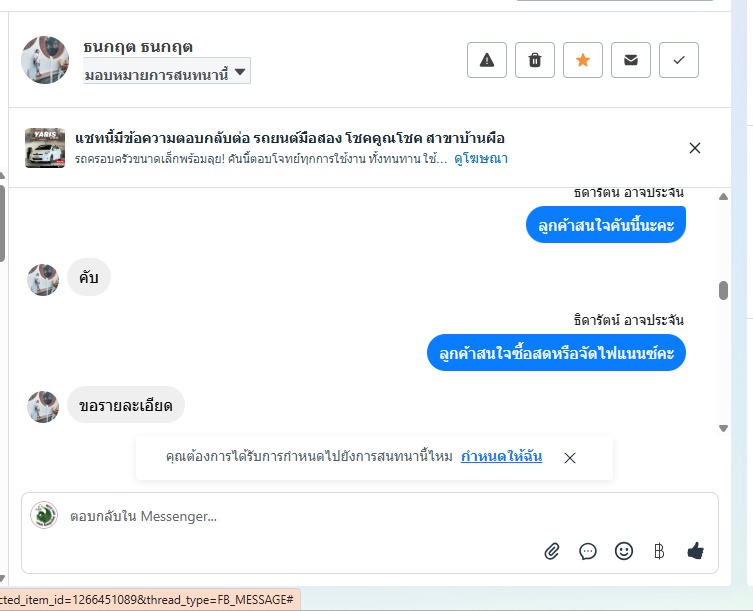Click the Yaris car ad thumbnail
Viewport: 753px width, 611px height.
click(x=45, y=148)
